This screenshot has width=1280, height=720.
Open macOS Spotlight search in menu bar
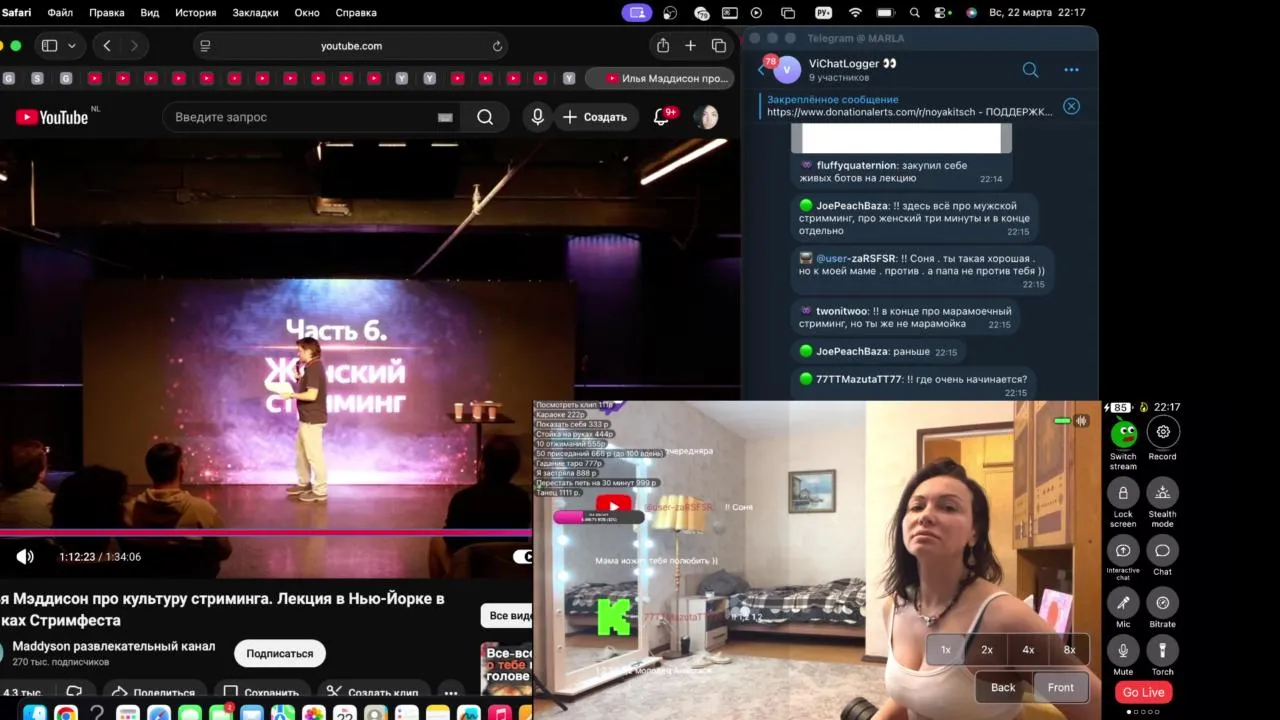pyautogui.click(x=915, y=13)
